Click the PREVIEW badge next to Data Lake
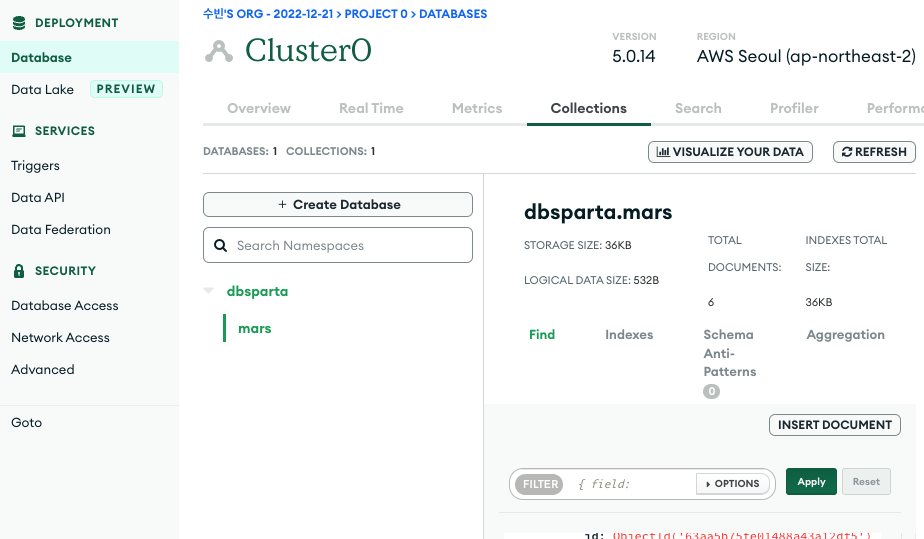The image size is (924, 539). [126, 89]
